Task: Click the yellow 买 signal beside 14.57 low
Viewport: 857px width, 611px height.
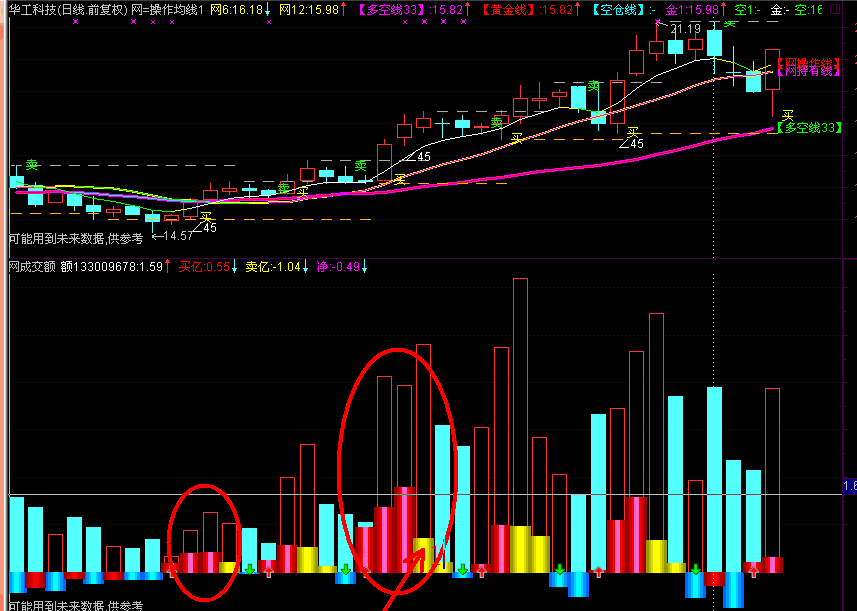Action: pyautogui.click(x=206, y=217)
